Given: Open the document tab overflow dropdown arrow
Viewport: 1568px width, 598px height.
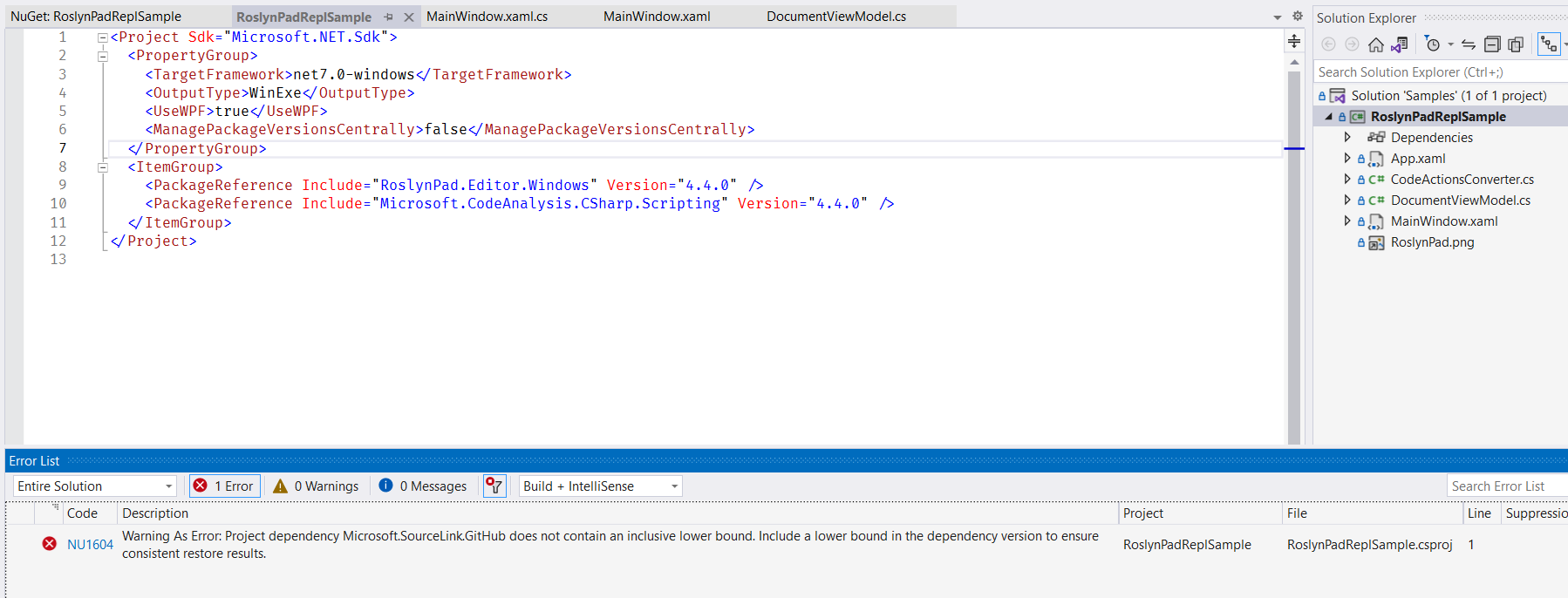Looking at the screenshot, I should point(1278,17).
